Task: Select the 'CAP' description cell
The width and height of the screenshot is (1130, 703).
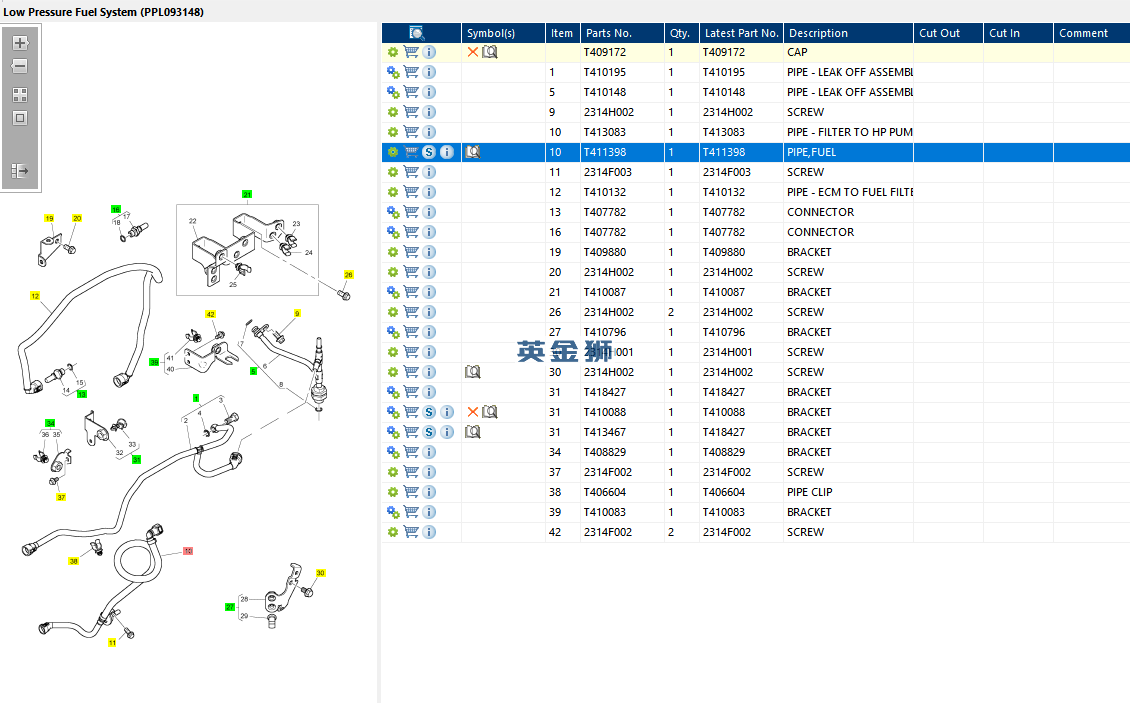Action: point(848,52)
